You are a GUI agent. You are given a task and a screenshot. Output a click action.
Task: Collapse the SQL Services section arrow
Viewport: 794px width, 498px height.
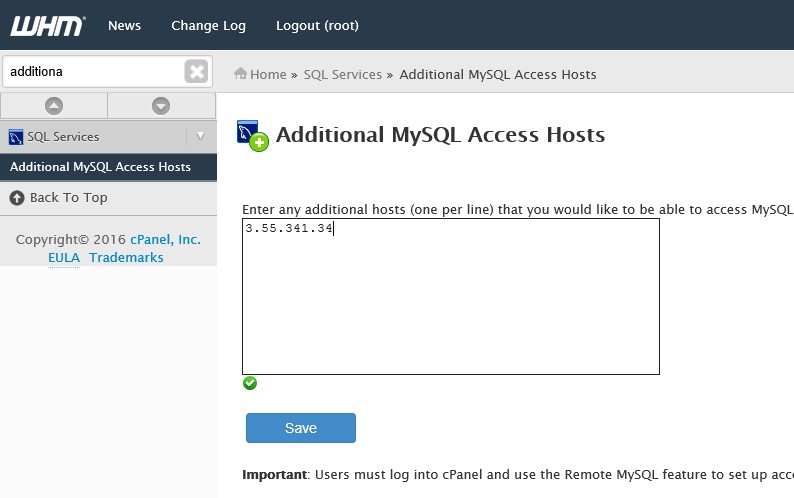point(201,136)
